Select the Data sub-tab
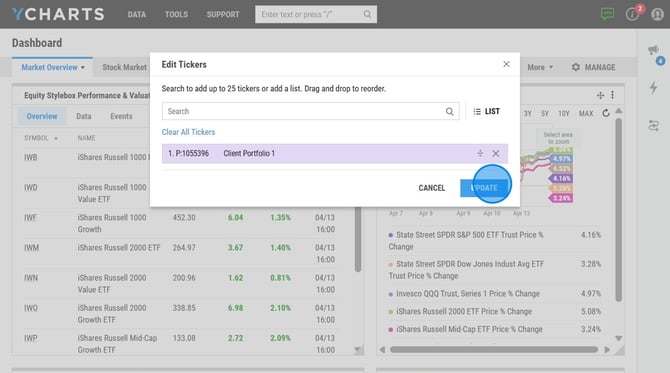This screenshot has width=670, height=373. tap(84, 116)
